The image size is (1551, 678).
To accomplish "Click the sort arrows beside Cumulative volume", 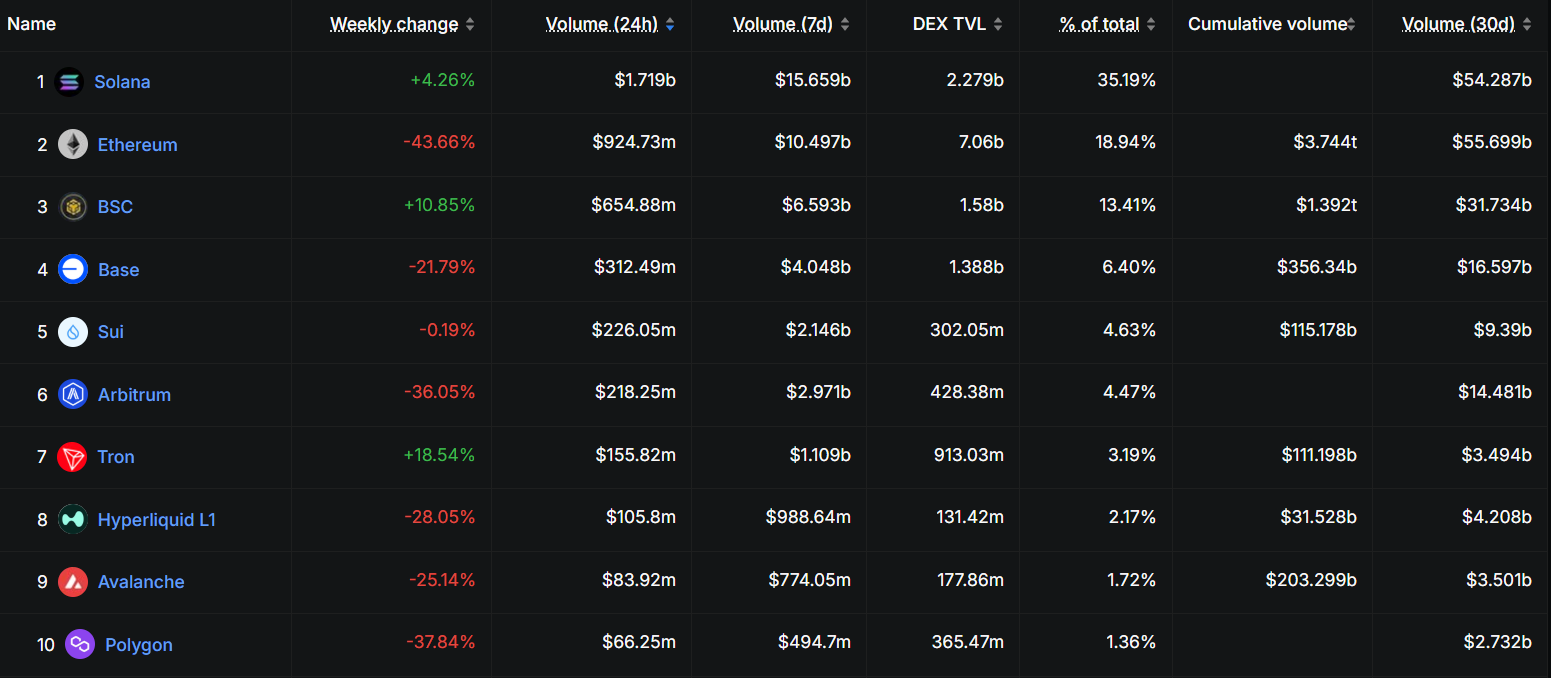I will tap(1353, 24).
